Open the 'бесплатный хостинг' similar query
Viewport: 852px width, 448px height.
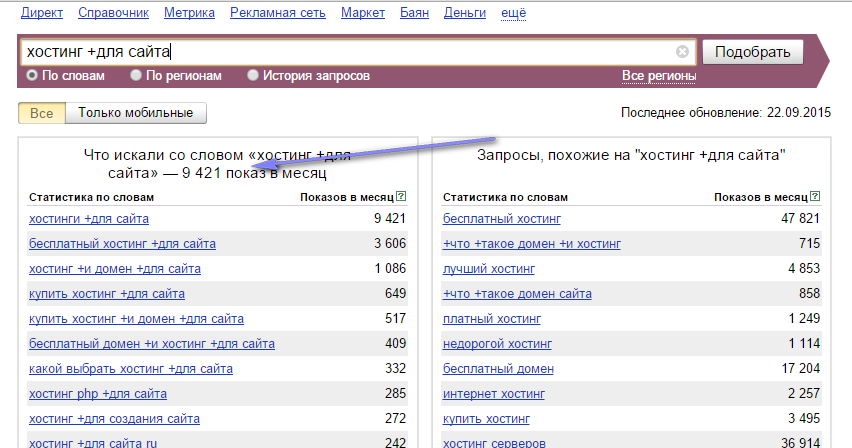pyautogui.click(x=502, y=219)
